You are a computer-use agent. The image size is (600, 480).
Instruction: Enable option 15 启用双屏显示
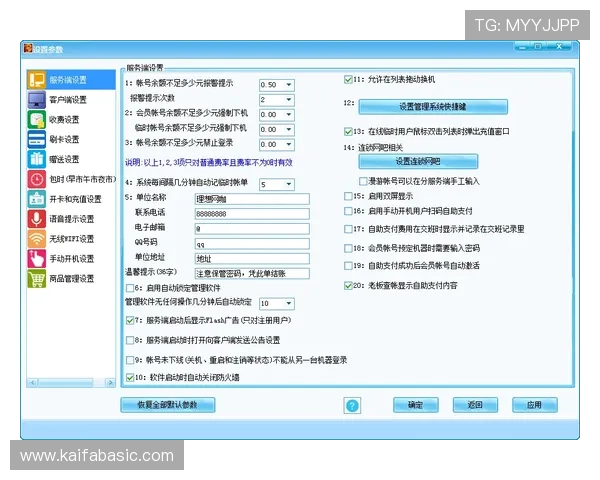point(348,196)
